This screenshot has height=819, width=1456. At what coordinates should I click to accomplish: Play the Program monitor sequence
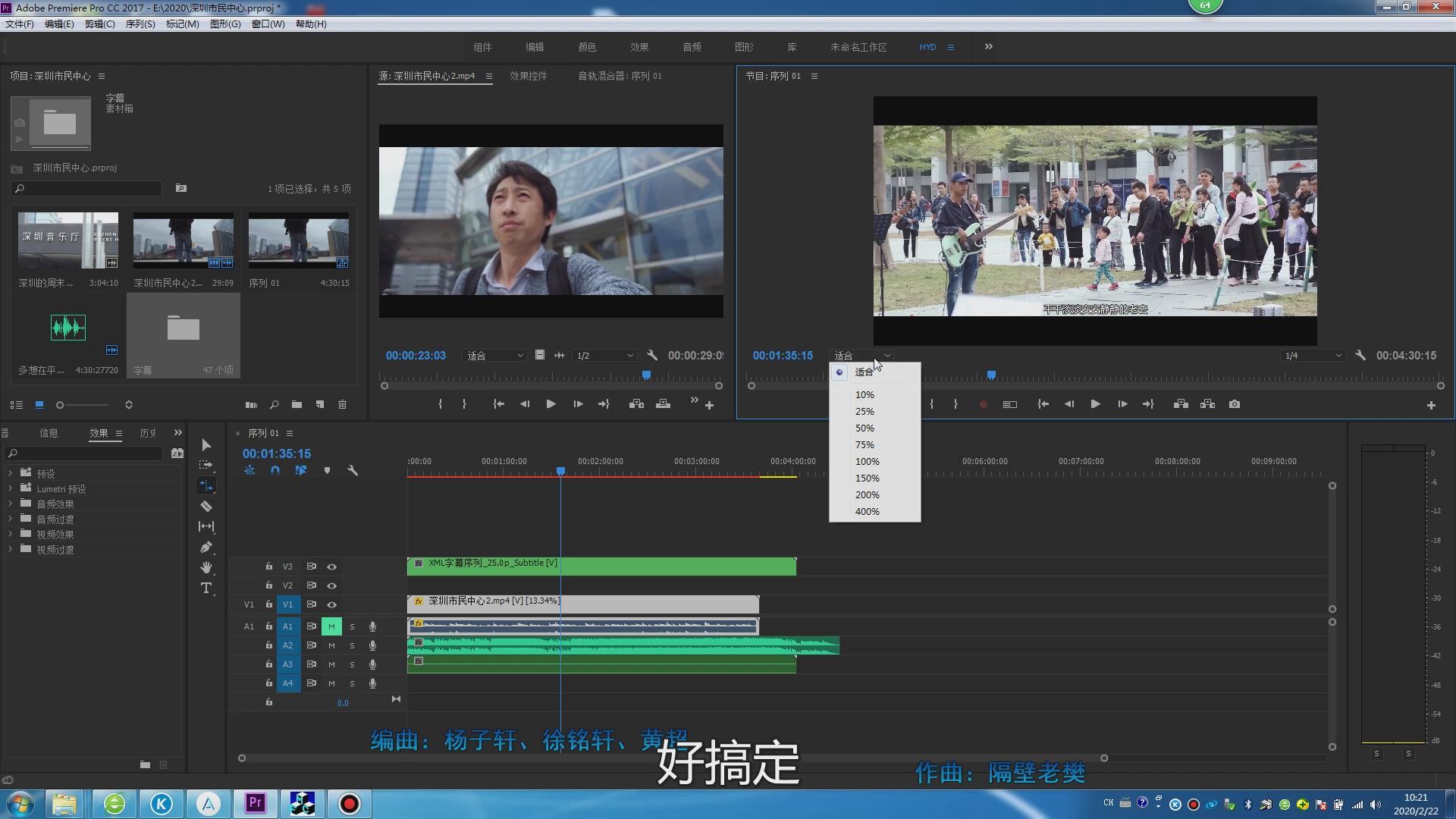point(1095,404)
